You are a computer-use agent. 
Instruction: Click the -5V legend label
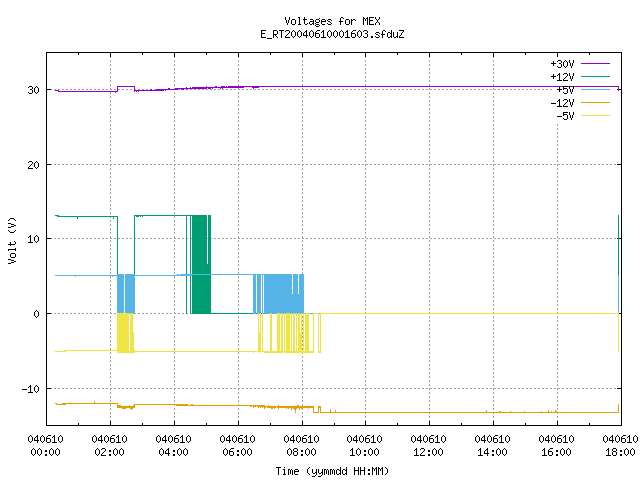pyautogui.click(x=565, y=116)
